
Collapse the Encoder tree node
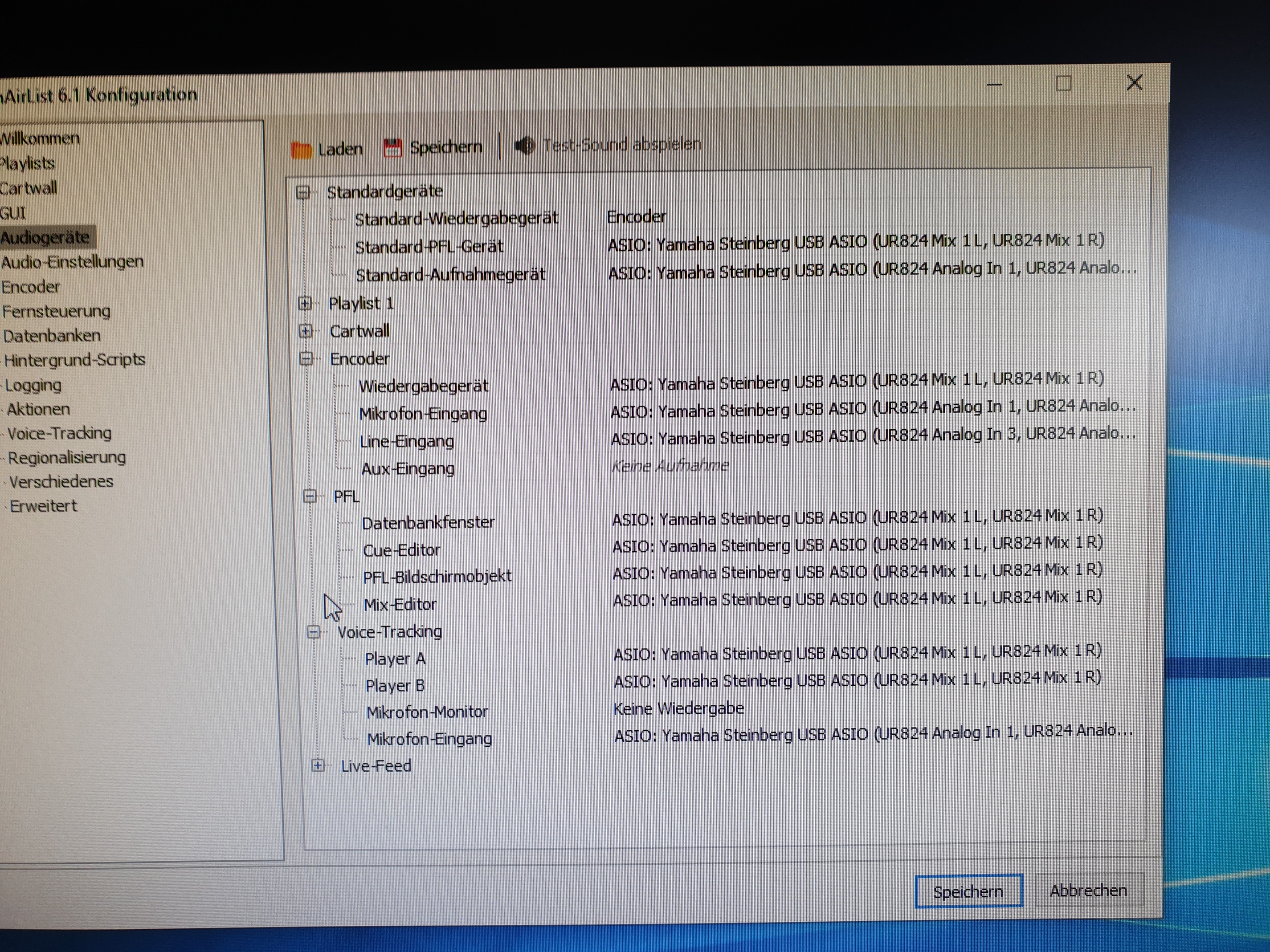[x=306, y=358]
